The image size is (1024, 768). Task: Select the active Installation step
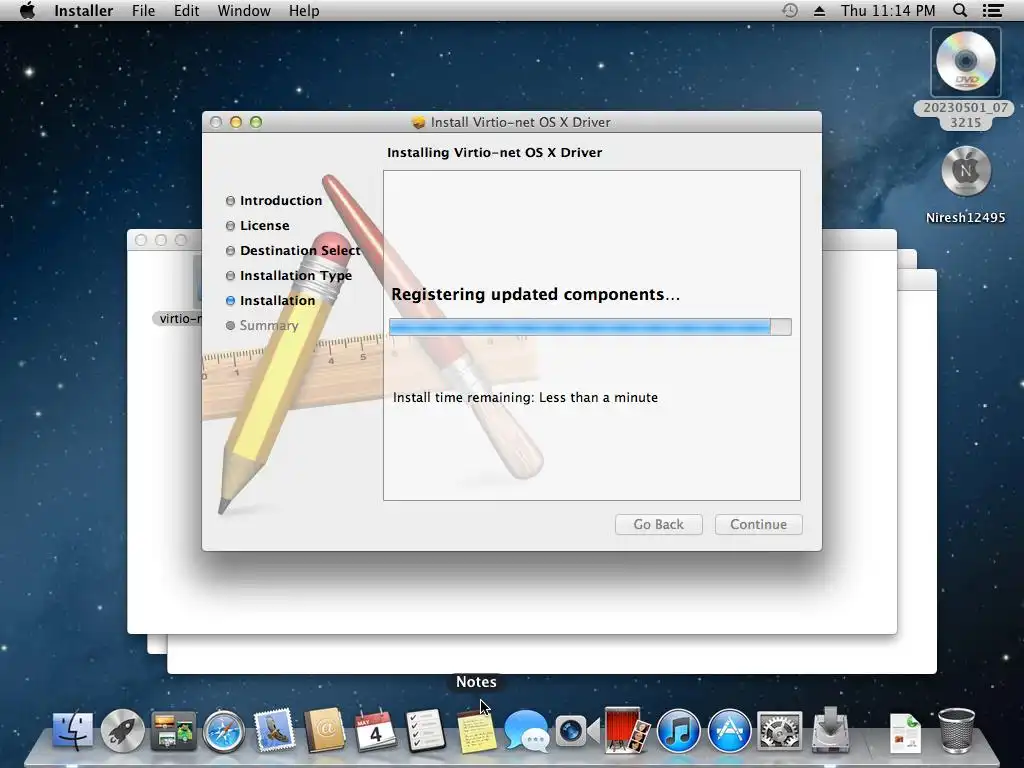pyautogui.click(x=271, y=300)
